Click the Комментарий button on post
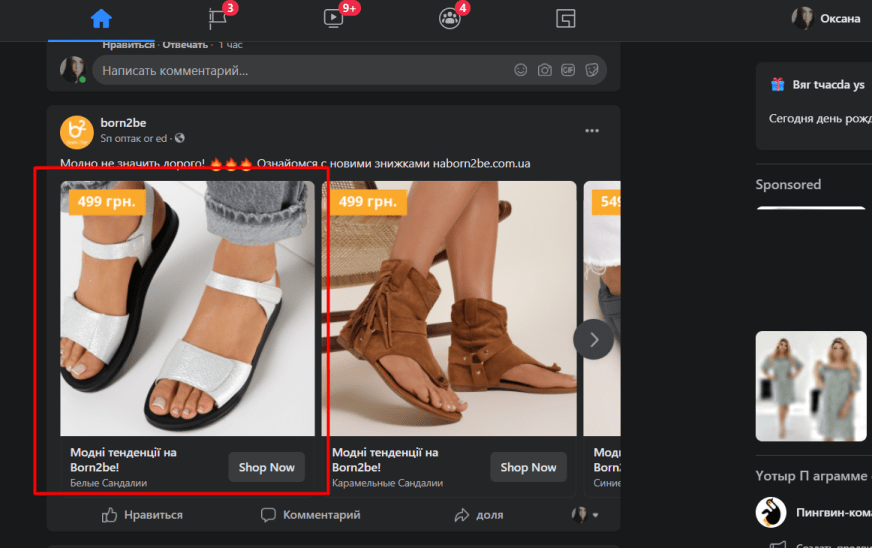 coord(310,515)
